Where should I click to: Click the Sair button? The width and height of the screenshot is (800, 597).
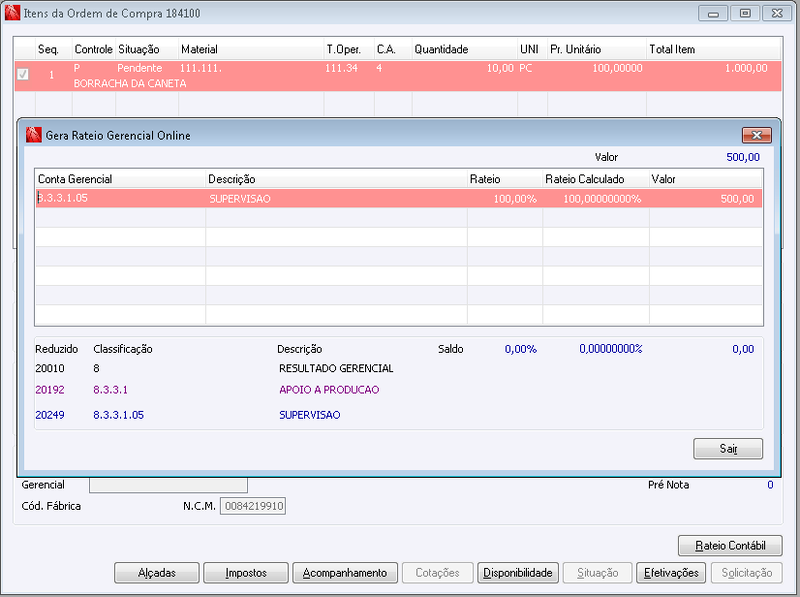pyautogui.click(x=728, y=449)
